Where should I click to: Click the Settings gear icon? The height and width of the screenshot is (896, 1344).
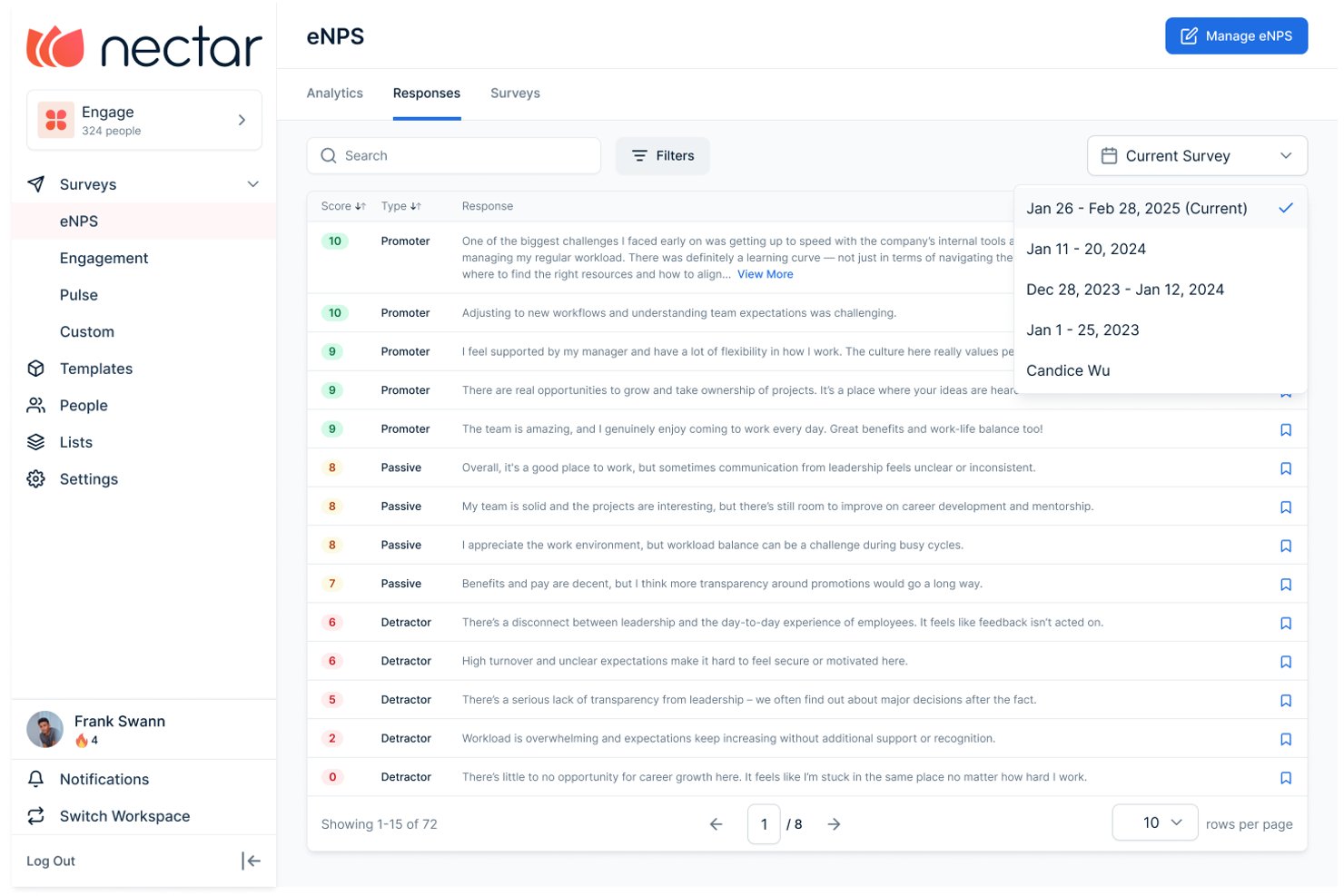click(x=36, y=479)
